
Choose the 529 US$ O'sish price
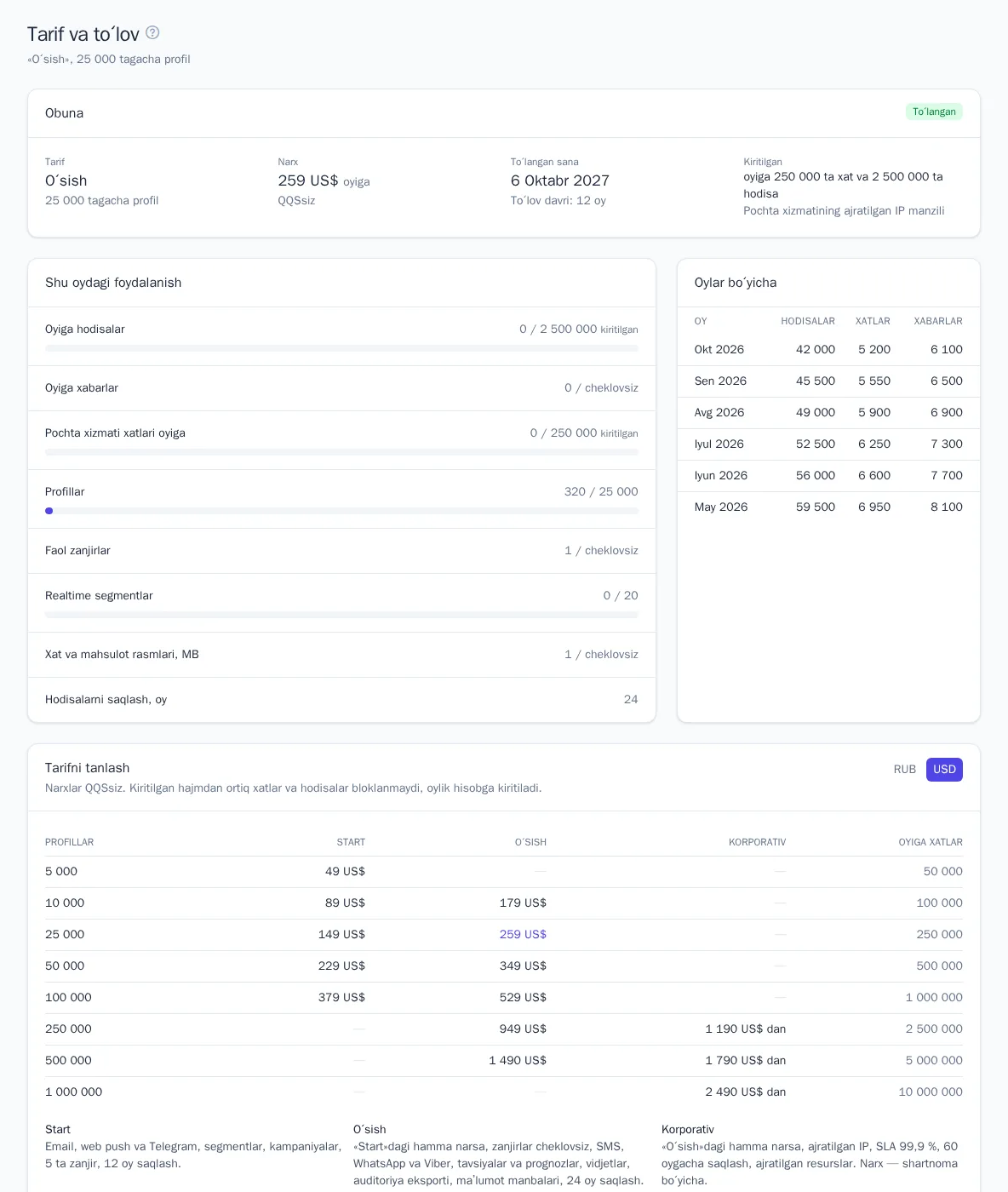pos(523,998)
